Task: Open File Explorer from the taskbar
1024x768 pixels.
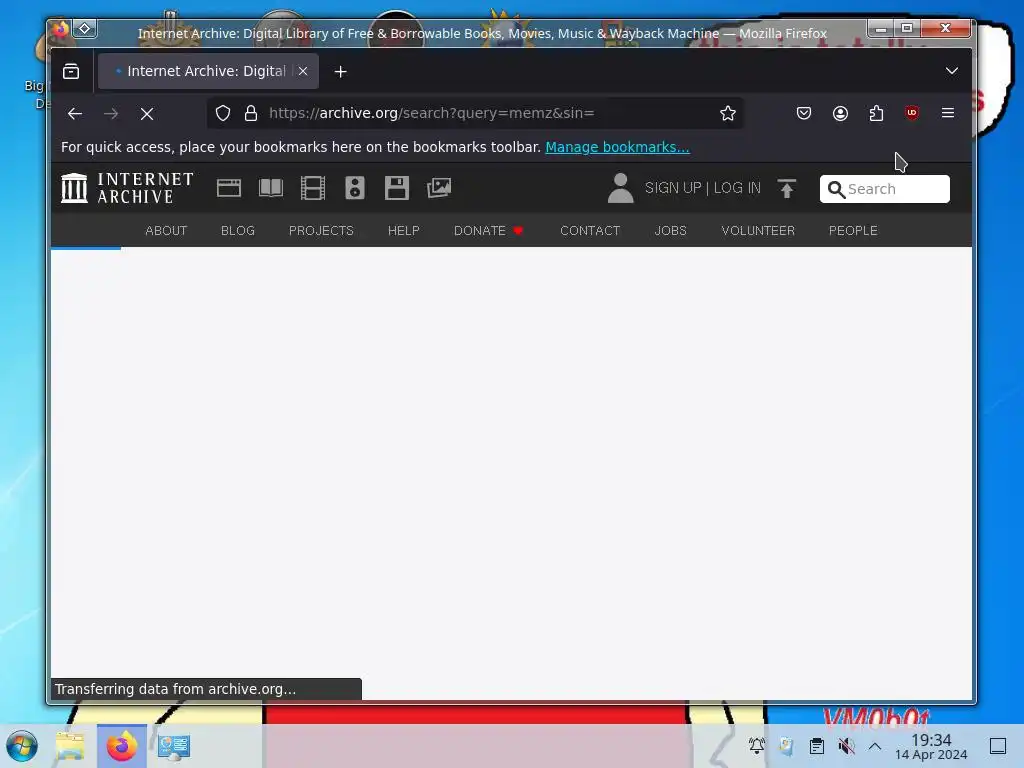Action: pos(70,746)
